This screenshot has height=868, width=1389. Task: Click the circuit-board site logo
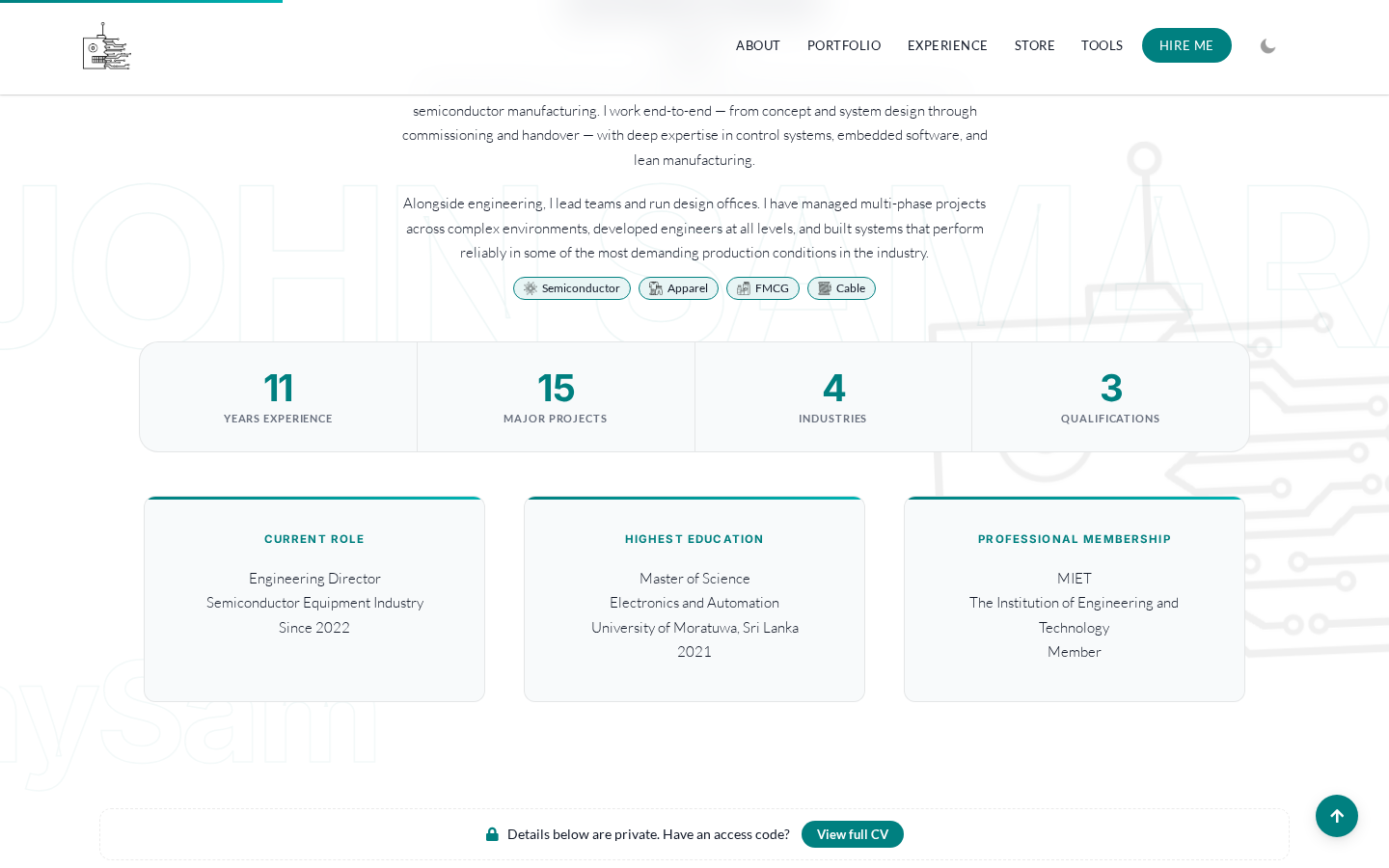[x=106, y=46]
